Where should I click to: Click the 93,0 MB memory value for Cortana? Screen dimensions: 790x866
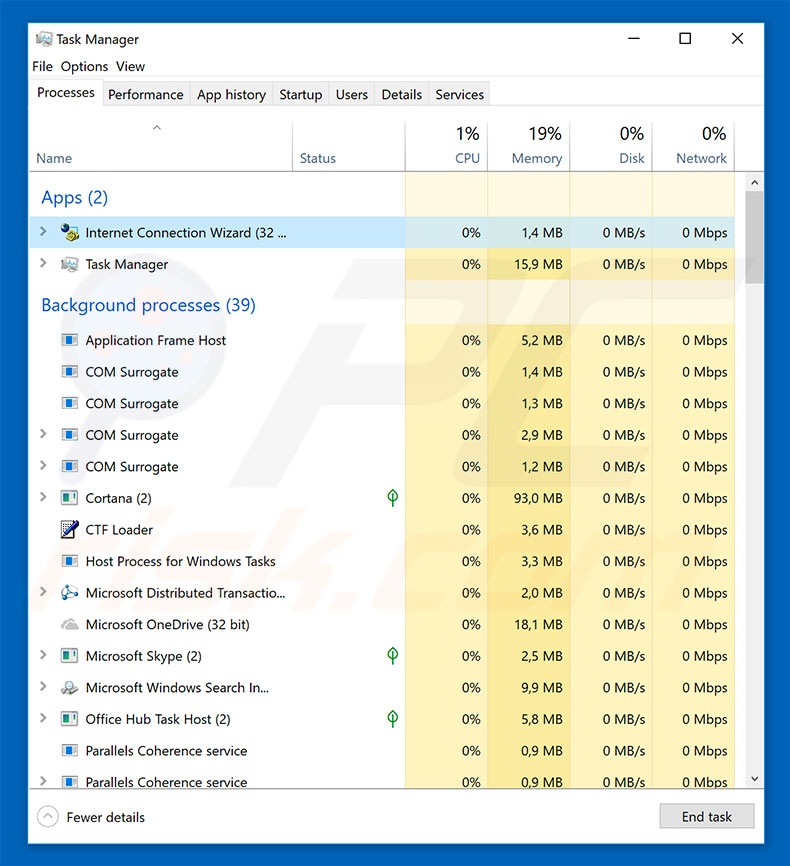[538, 498]
